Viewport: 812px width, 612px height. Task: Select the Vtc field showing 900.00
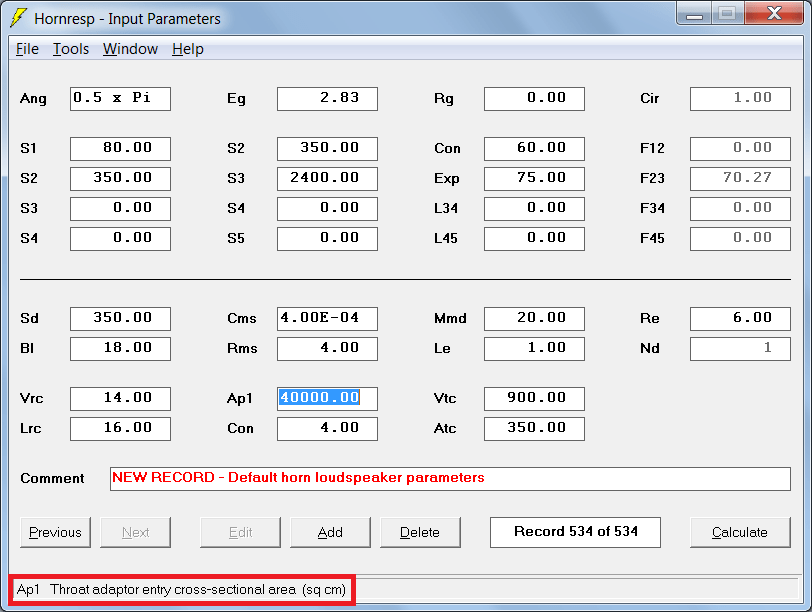pos(534,399)
